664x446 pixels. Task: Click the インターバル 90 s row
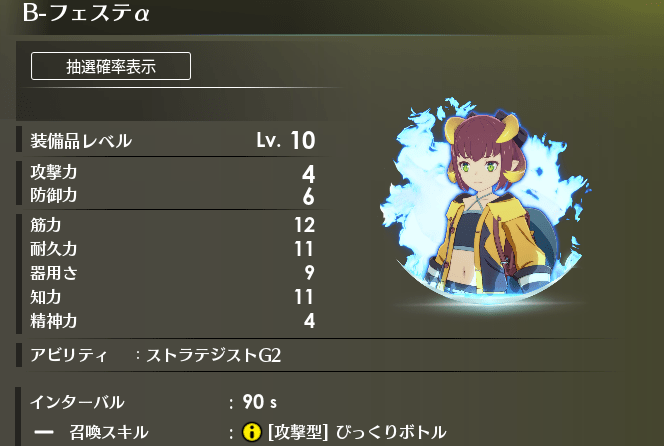coord(154,402)
